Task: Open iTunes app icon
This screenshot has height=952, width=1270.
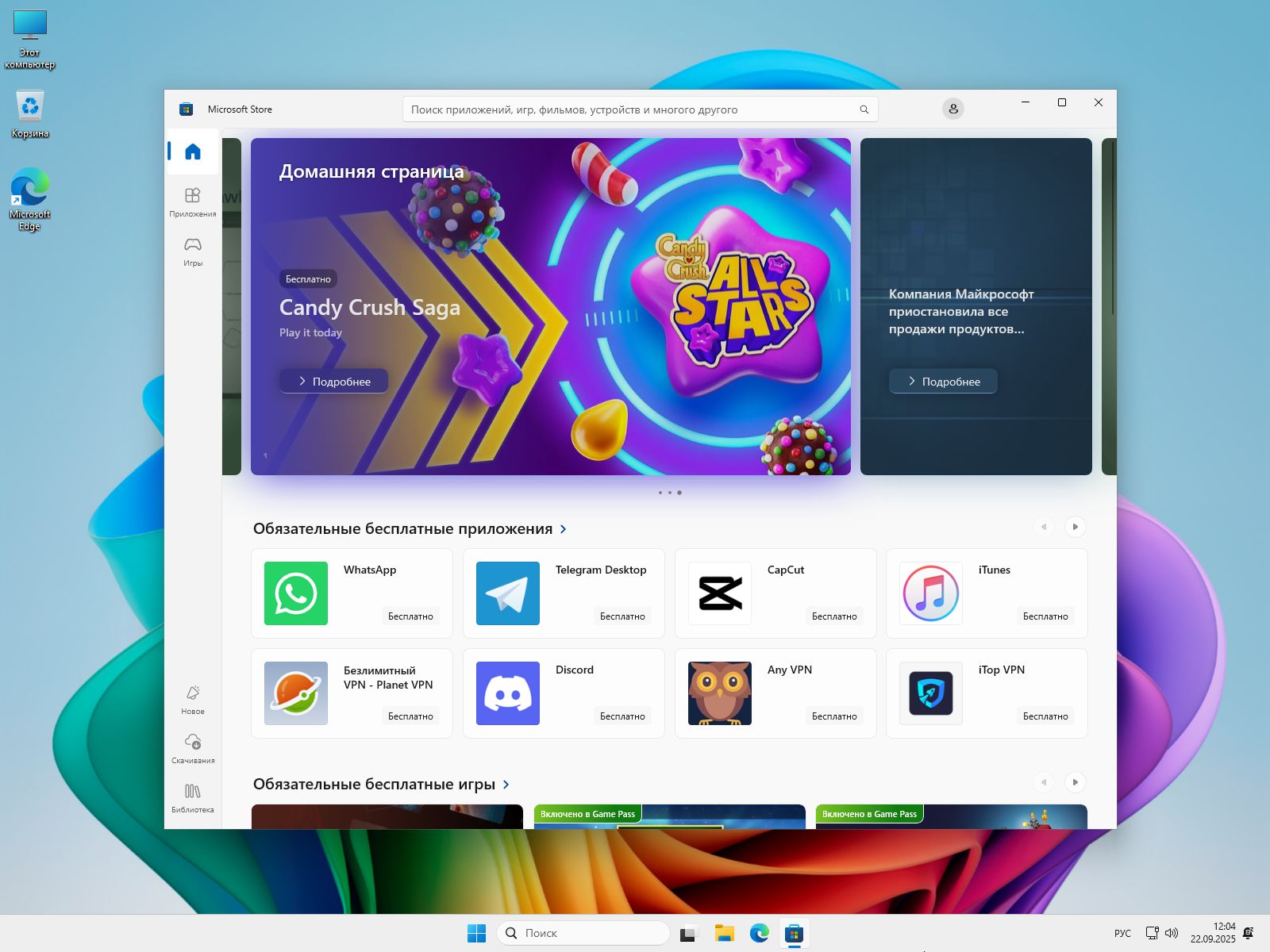Action: (931, 593)
